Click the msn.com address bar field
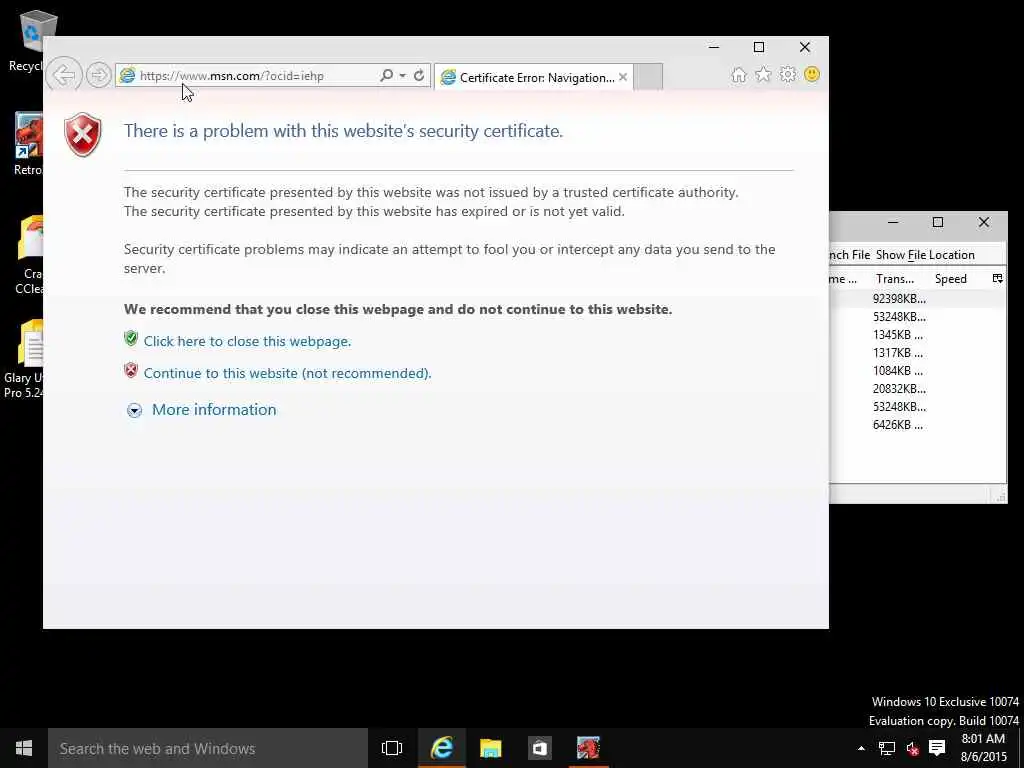Screen dimensions: 1024x768 [x=248, y=76]
